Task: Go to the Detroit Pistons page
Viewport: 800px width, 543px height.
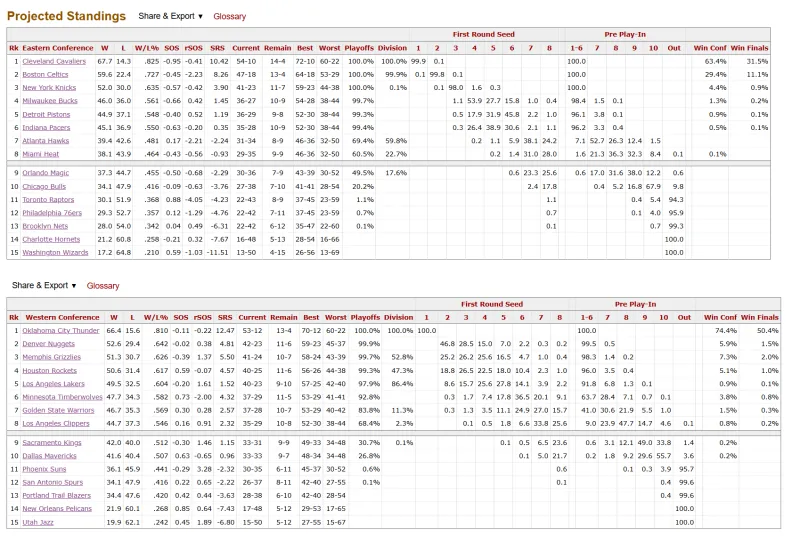Action: (46, 114)
